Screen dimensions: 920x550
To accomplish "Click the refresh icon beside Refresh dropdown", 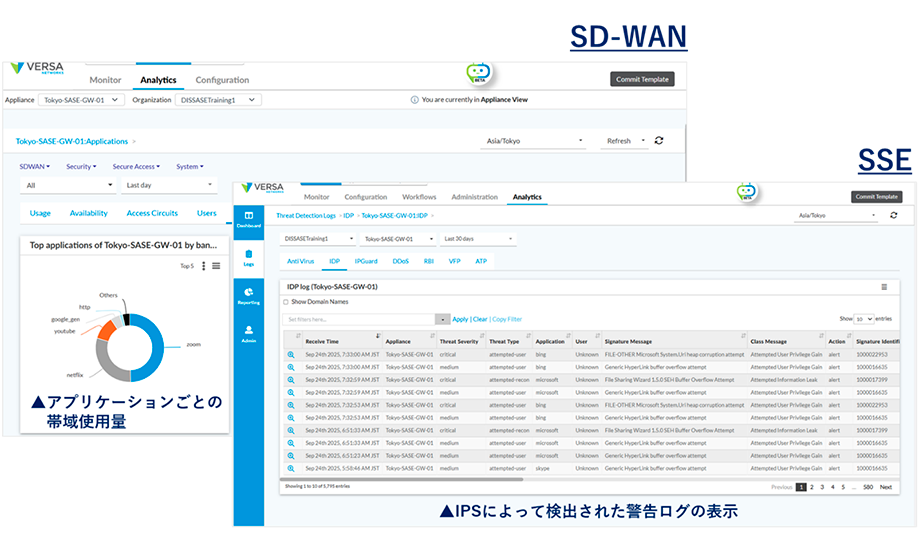I will pos(659,141).
